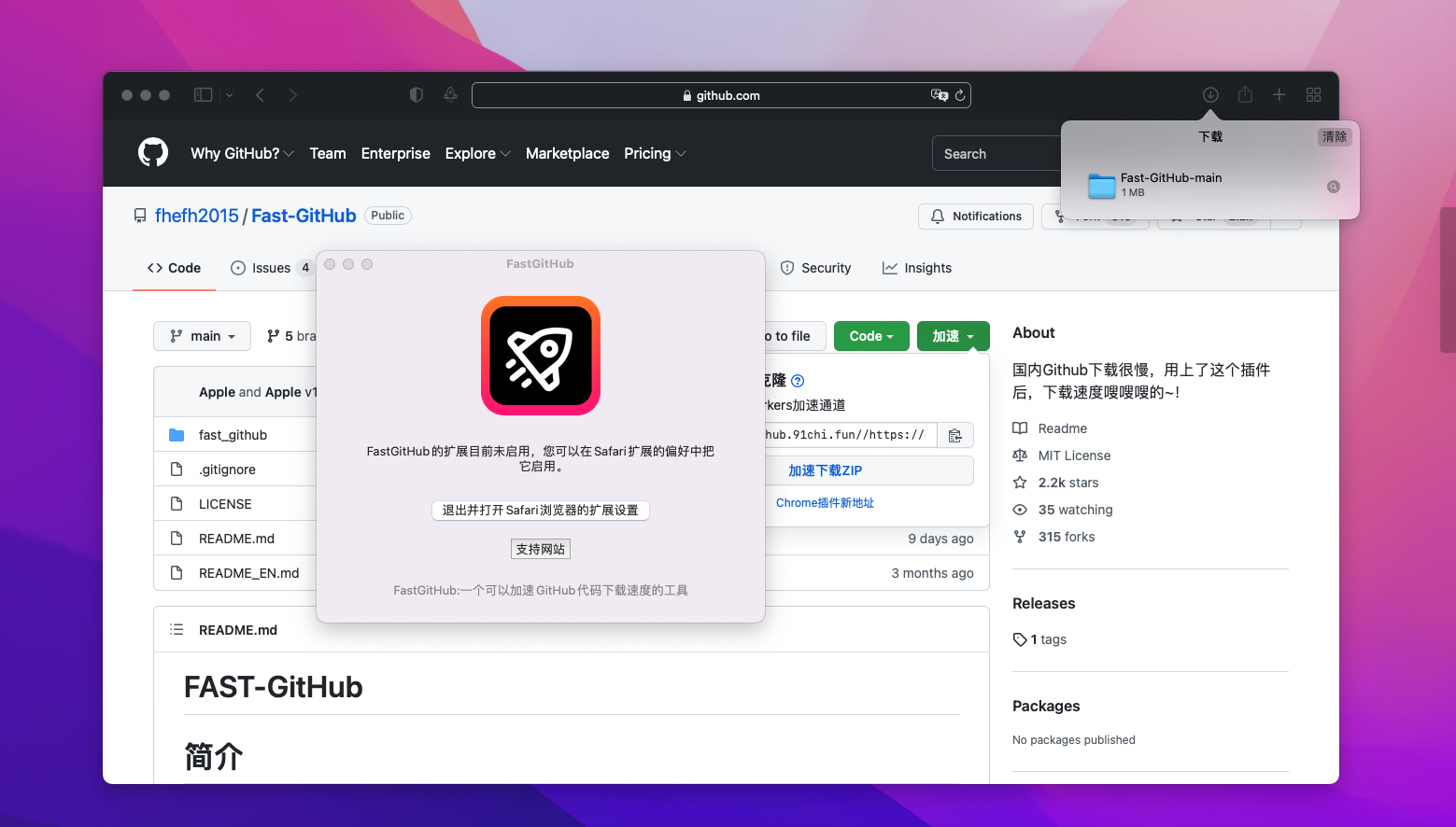Open the Enterprise menu item
This screenshot has width=1456, height=827.
396,153
